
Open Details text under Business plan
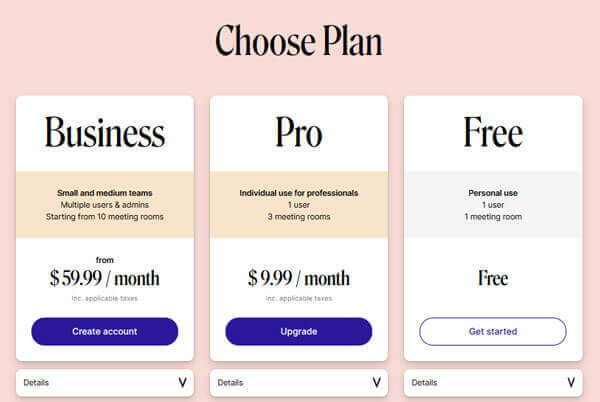point(35,382)
